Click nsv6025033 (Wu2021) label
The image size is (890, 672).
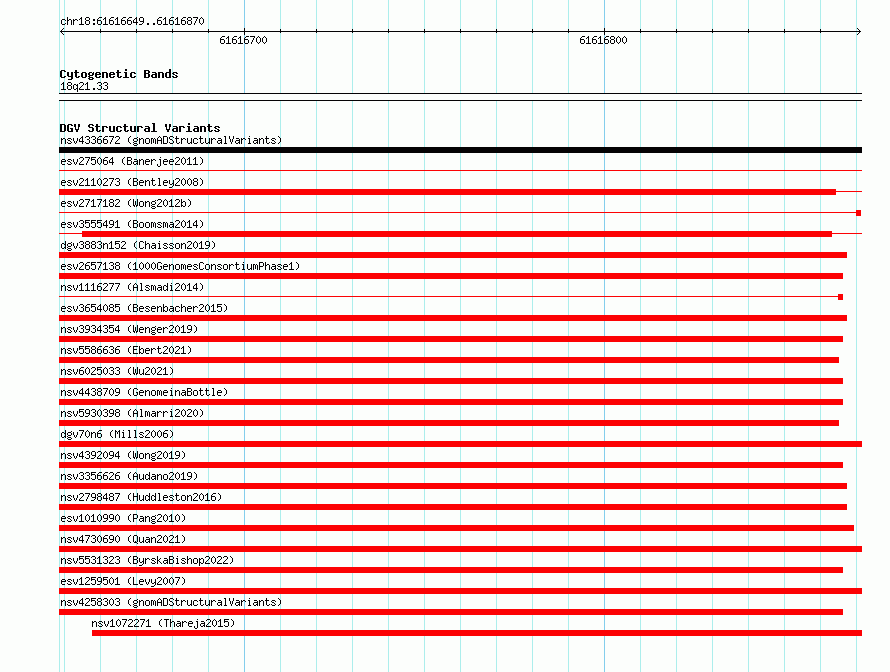point(117,371)
